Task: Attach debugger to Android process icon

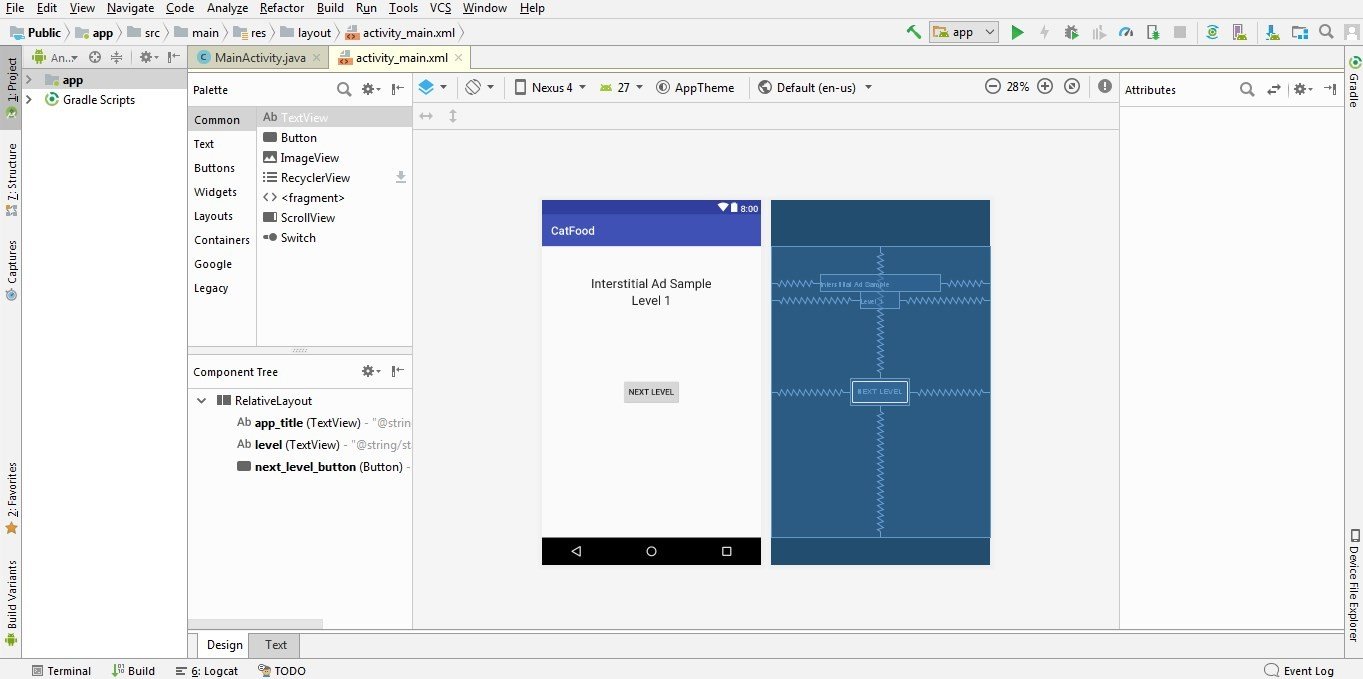Action: pos(1153,32)
